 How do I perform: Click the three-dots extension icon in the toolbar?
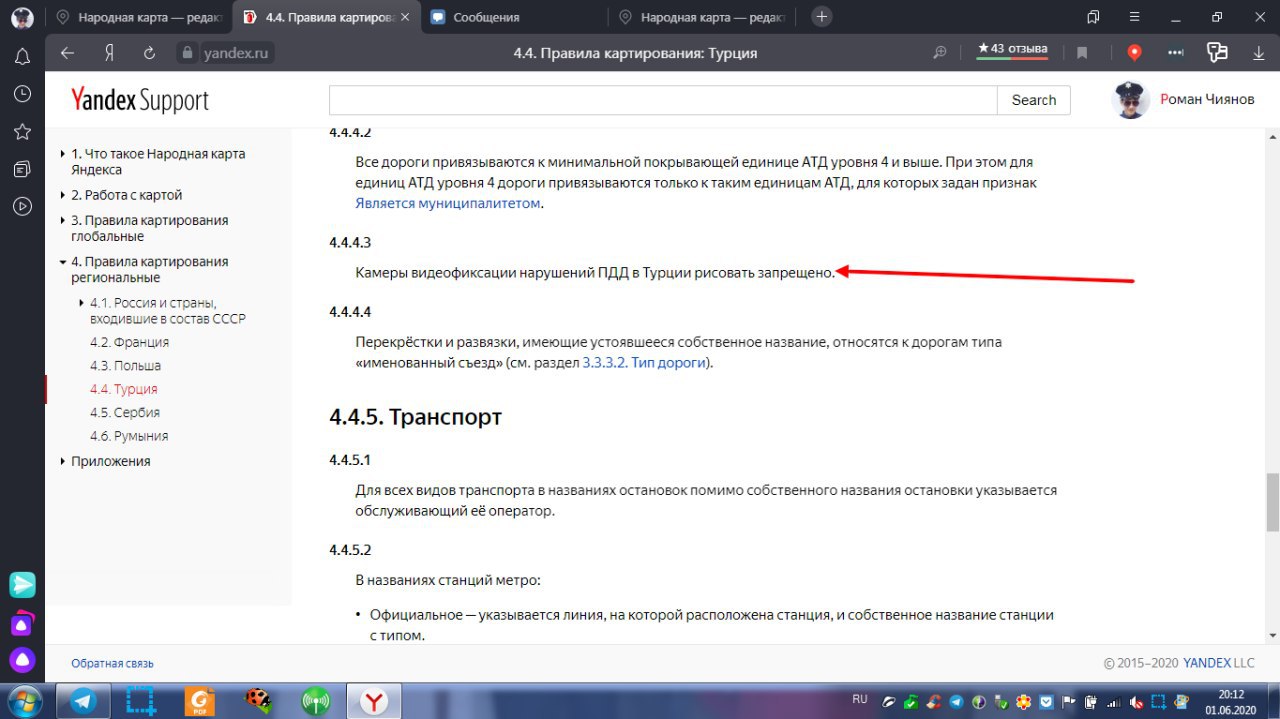click(x=1176, y=53)
